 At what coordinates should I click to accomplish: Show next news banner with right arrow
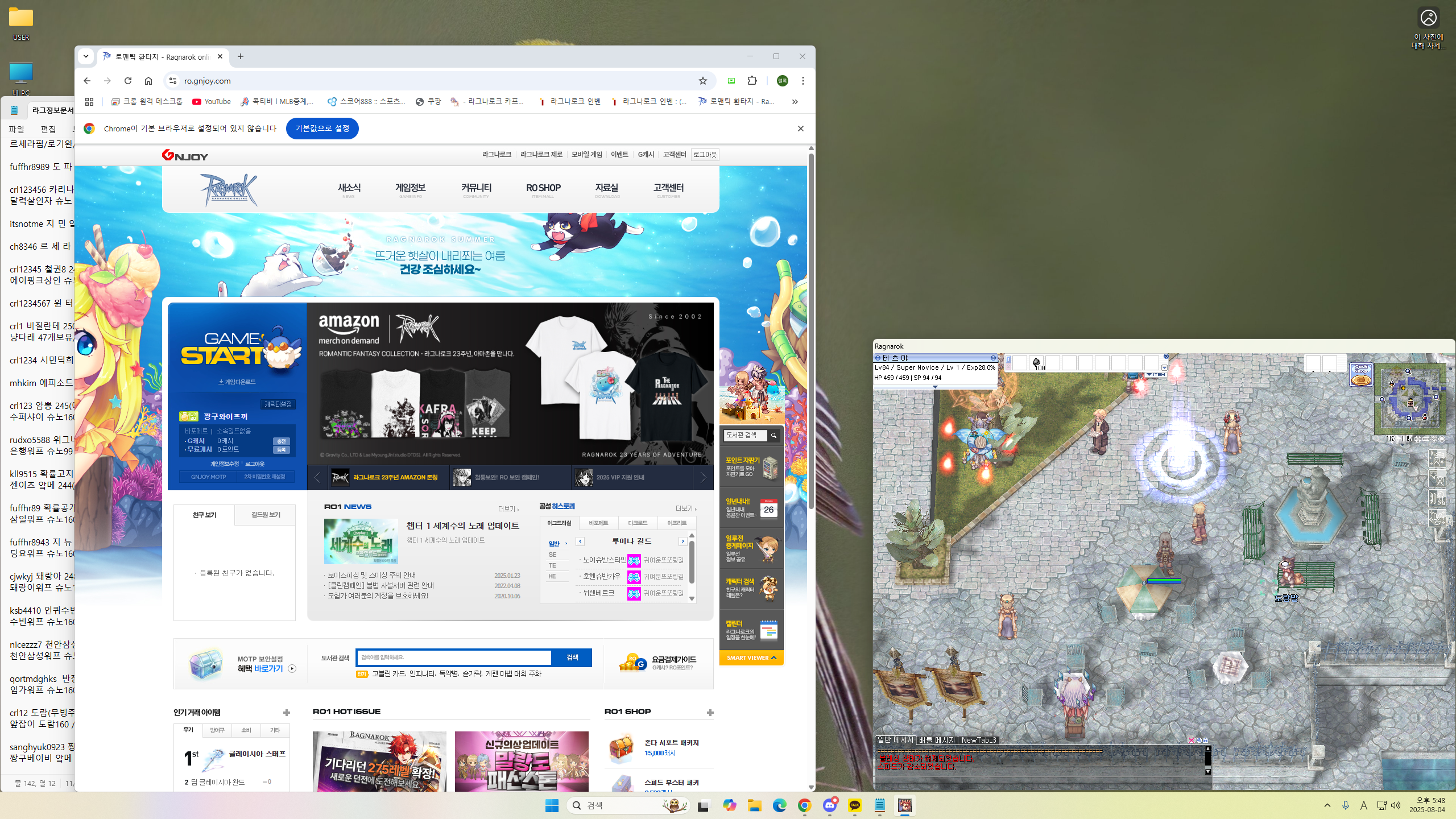coord(703,478)
